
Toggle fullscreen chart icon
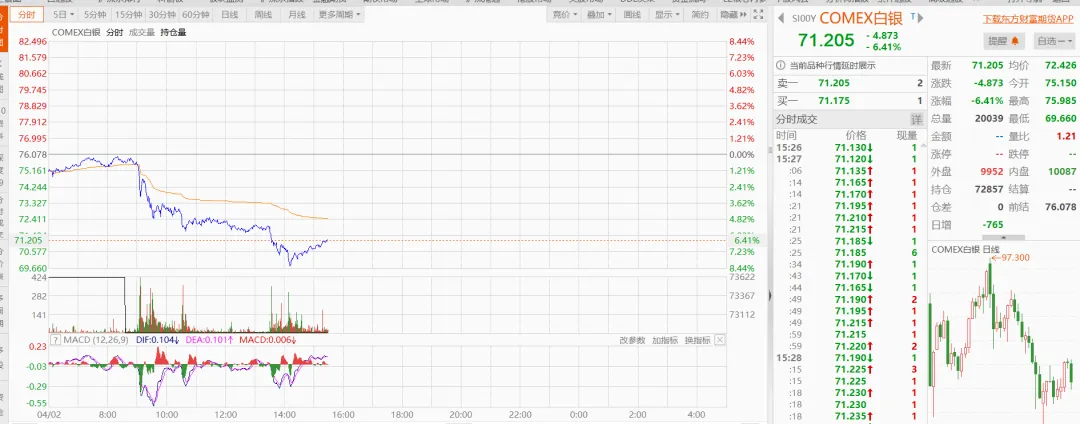(x=758, y=14)
